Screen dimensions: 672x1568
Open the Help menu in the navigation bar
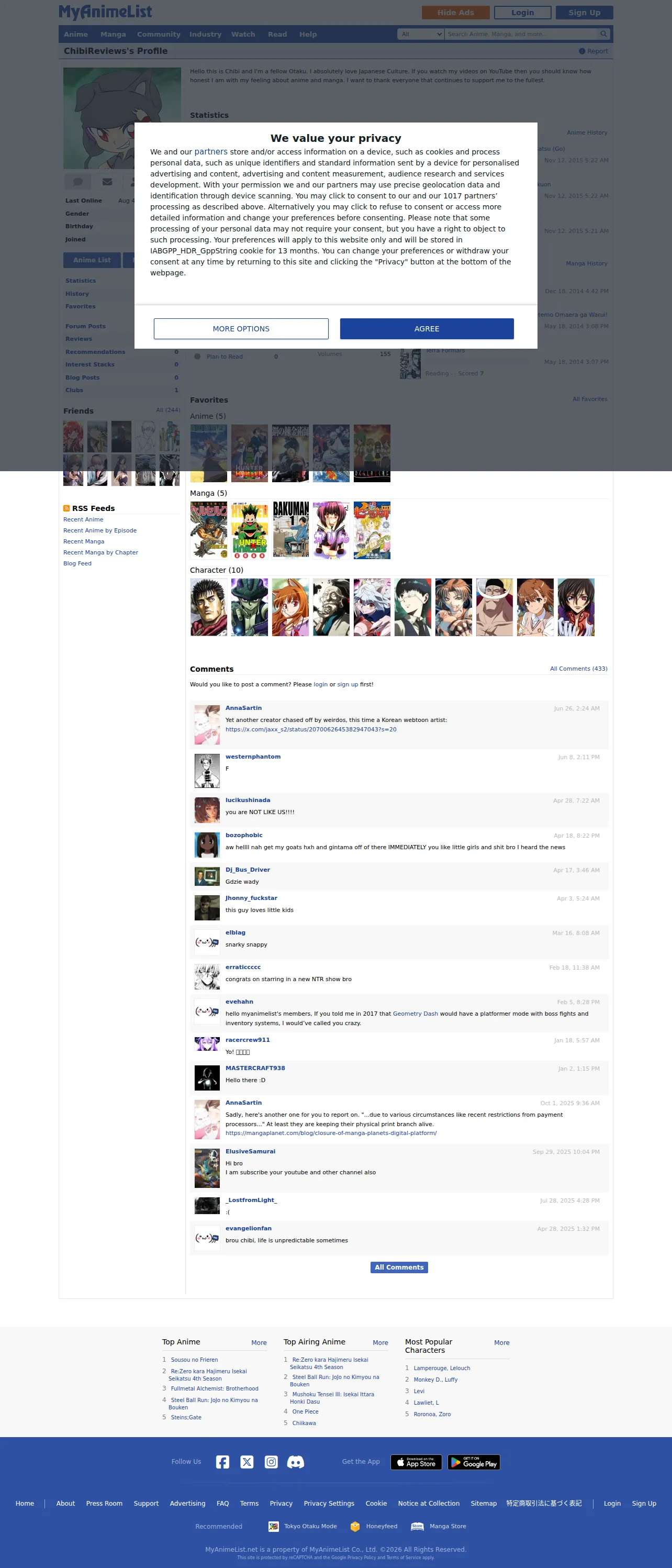click(308, 34)
